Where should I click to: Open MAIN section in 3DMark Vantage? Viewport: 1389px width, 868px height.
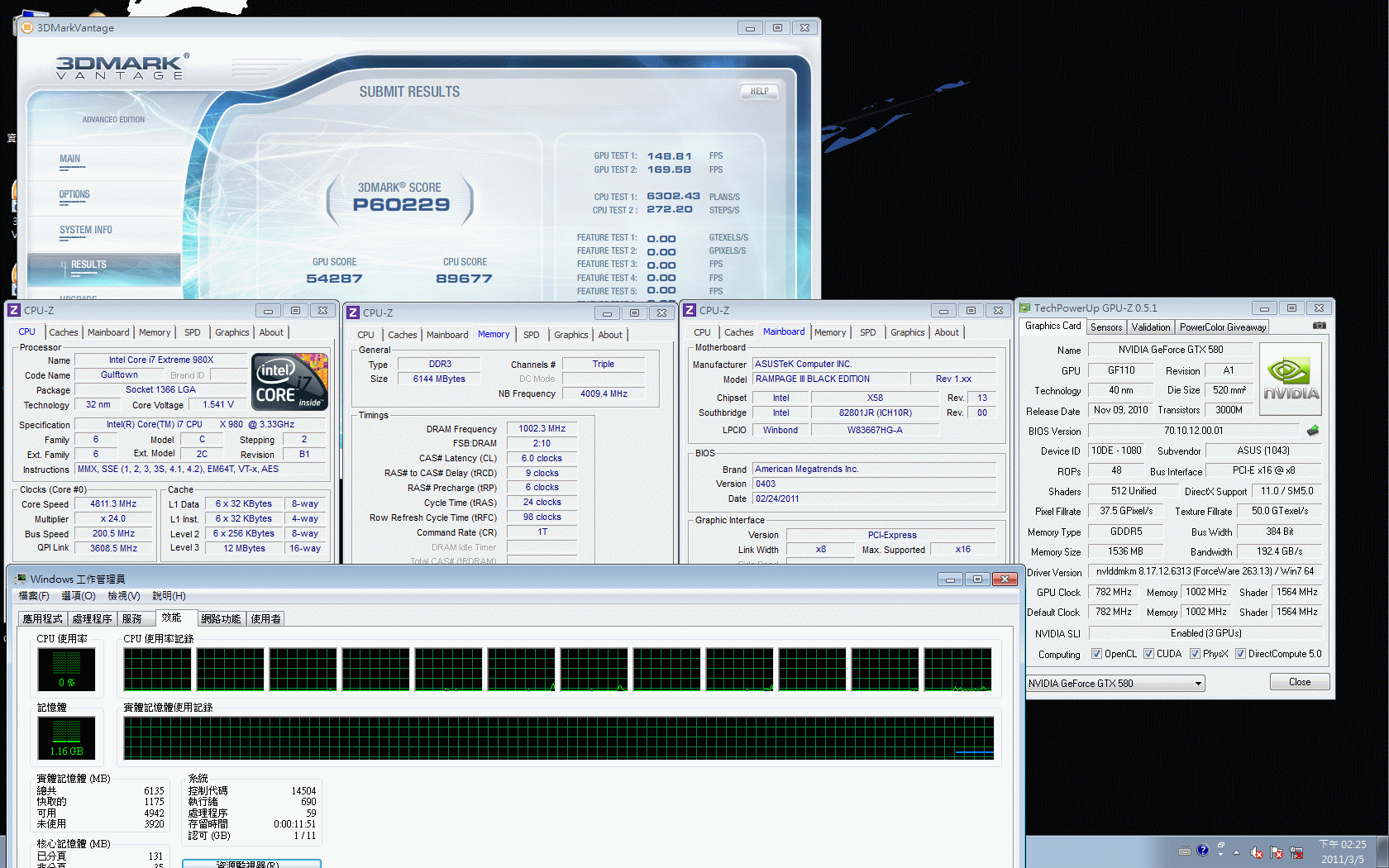pyautogui.click(x=69, y=159)
